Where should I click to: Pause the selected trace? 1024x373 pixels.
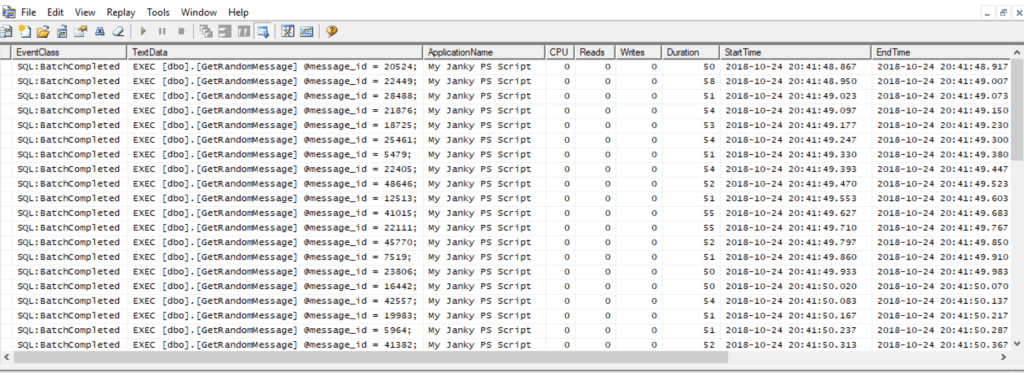(162, 31)
